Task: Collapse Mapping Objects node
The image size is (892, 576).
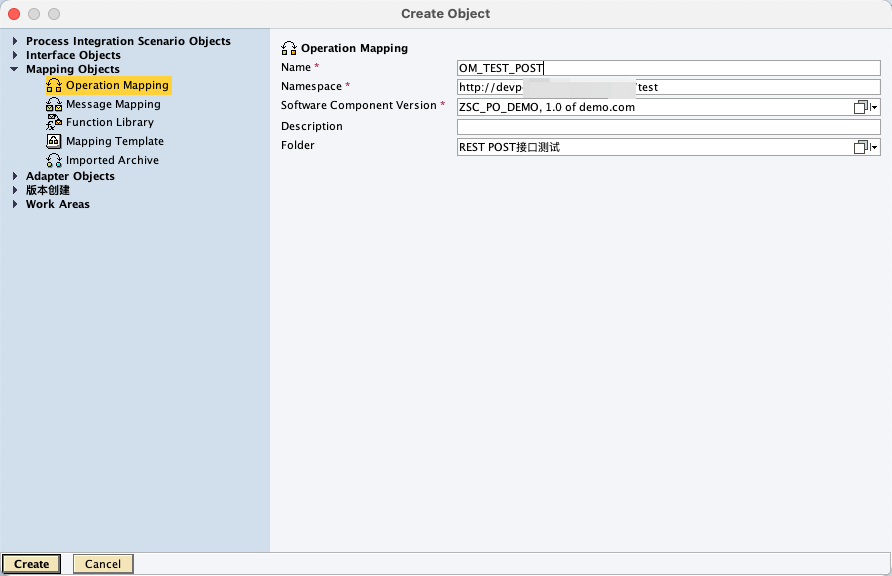Action: click(x=14, y=69)
